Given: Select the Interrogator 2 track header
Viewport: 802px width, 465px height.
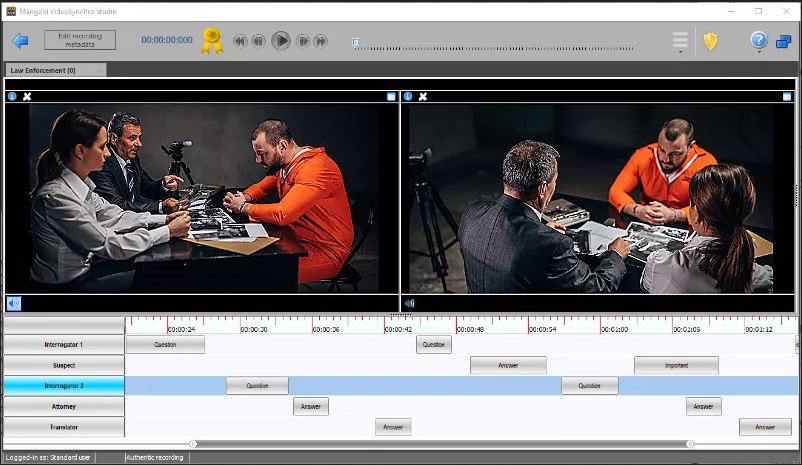Looking at the screenshot, I should click(x=64, y=386).
